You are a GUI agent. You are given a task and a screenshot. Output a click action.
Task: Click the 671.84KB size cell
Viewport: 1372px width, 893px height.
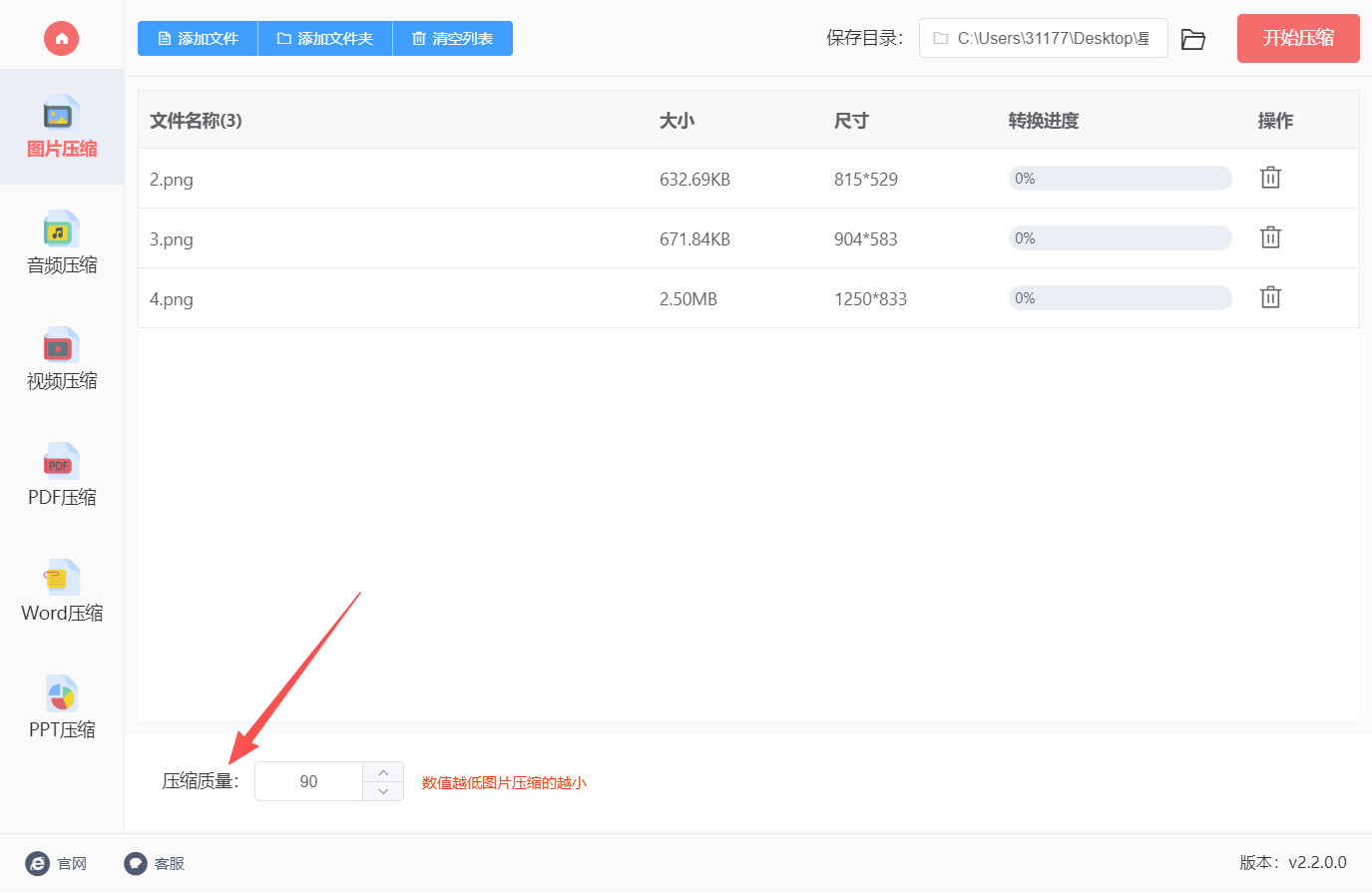694,239
